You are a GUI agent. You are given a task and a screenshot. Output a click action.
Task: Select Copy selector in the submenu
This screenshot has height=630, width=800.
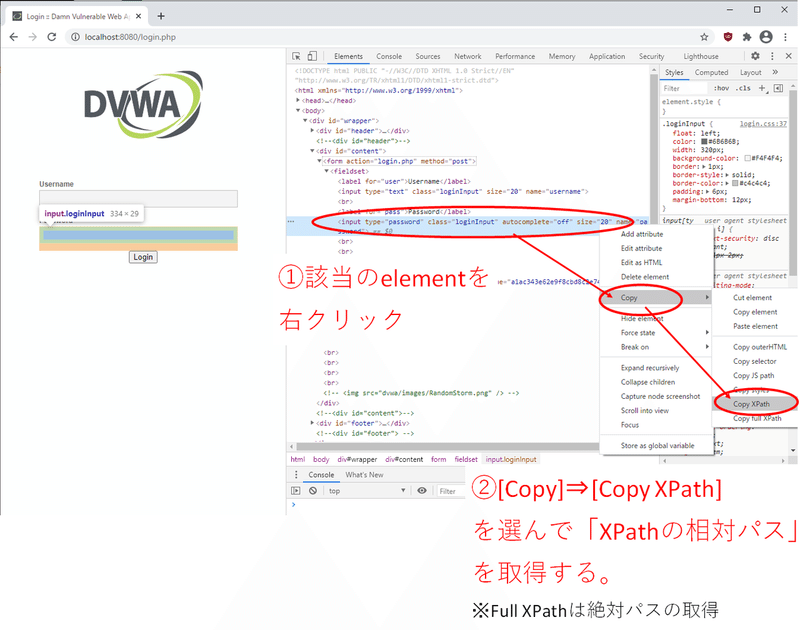(755, 361)
